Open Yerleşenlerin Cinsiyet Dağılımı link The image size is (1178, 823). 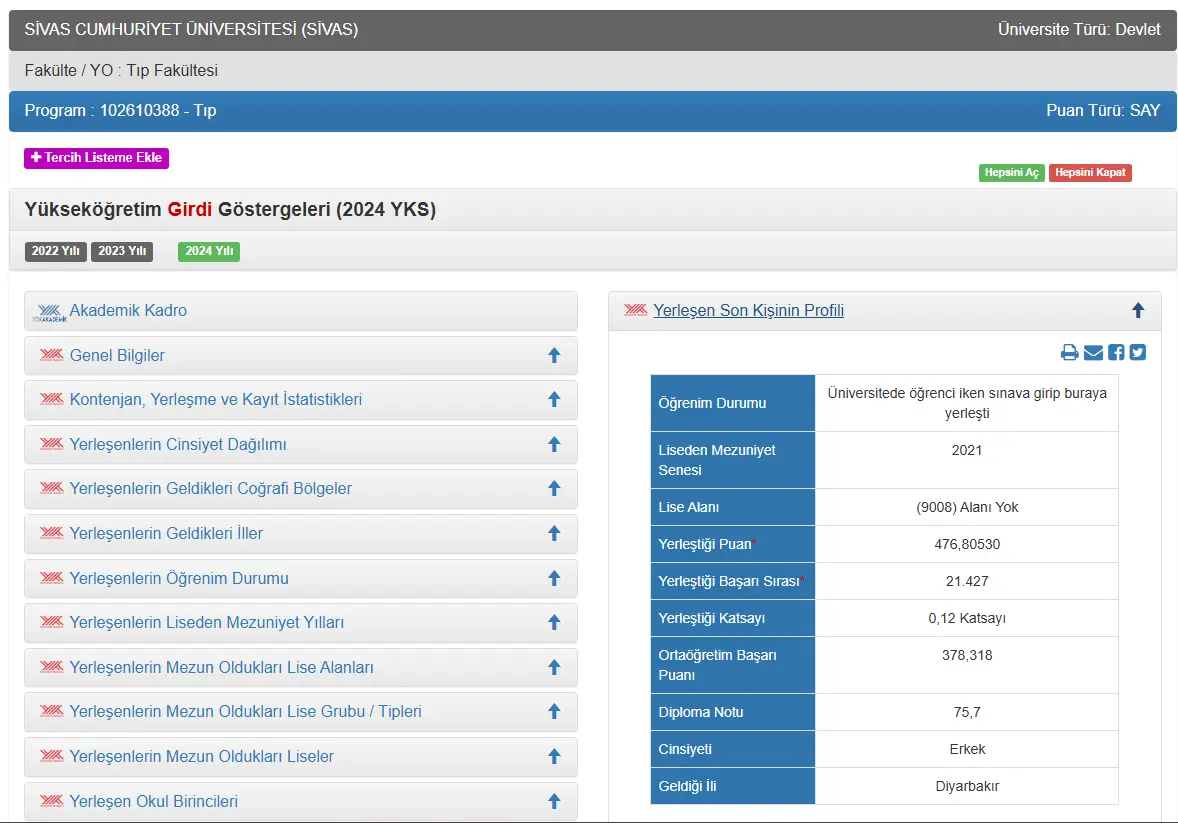coord(178,444)
